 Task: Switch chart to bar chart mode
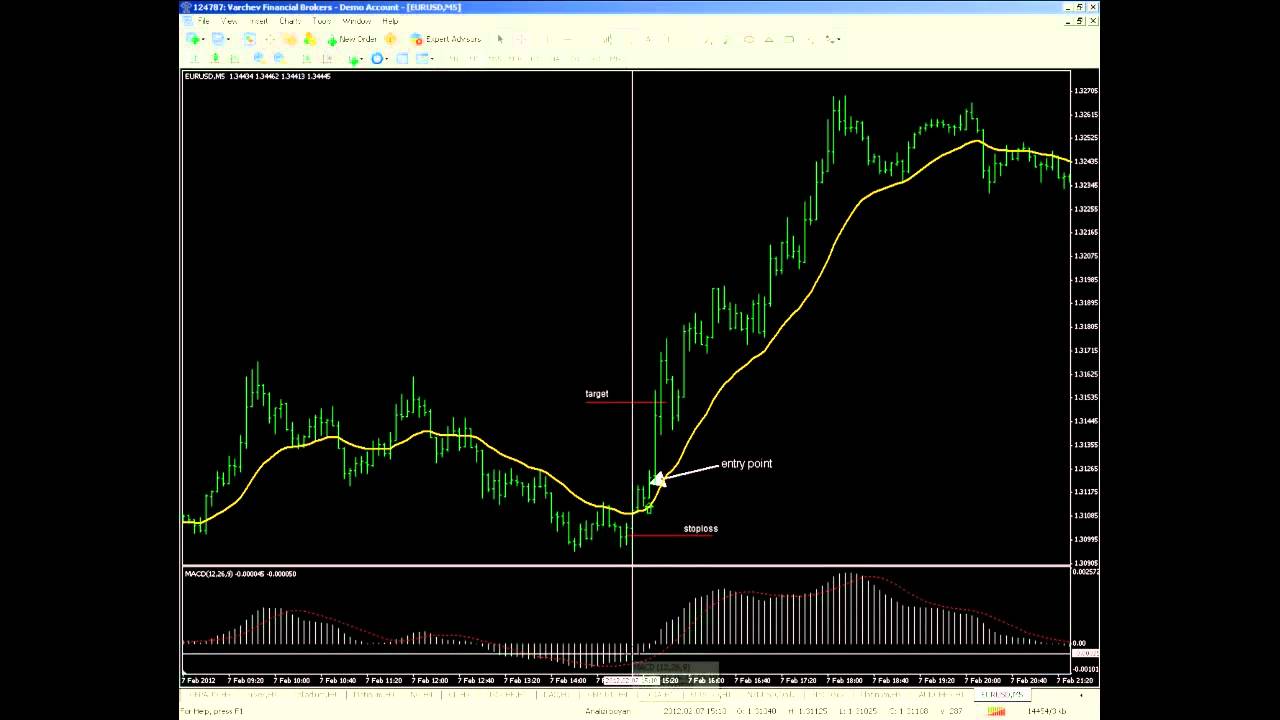pos(194,59)
